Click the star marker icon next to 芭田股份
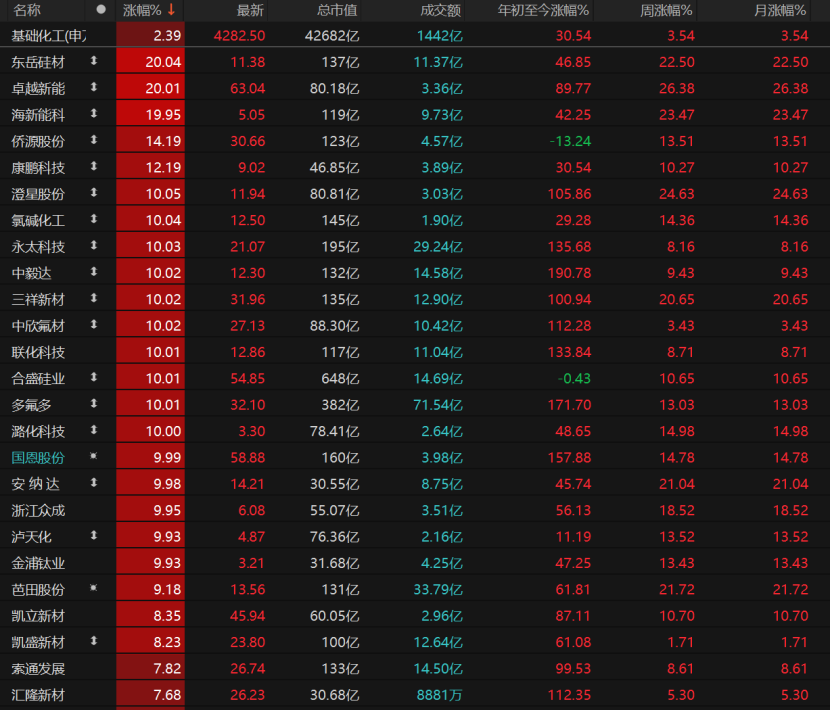Screen dimensions: 830x710 coord(95,588)
